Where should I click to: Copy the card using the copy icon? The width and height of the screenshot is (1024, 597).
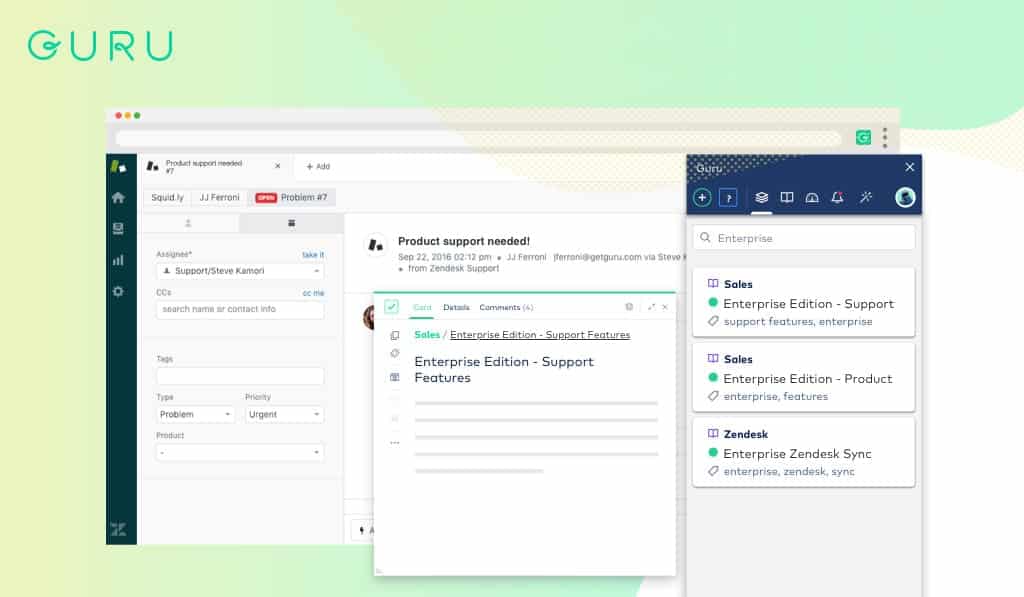394,335
